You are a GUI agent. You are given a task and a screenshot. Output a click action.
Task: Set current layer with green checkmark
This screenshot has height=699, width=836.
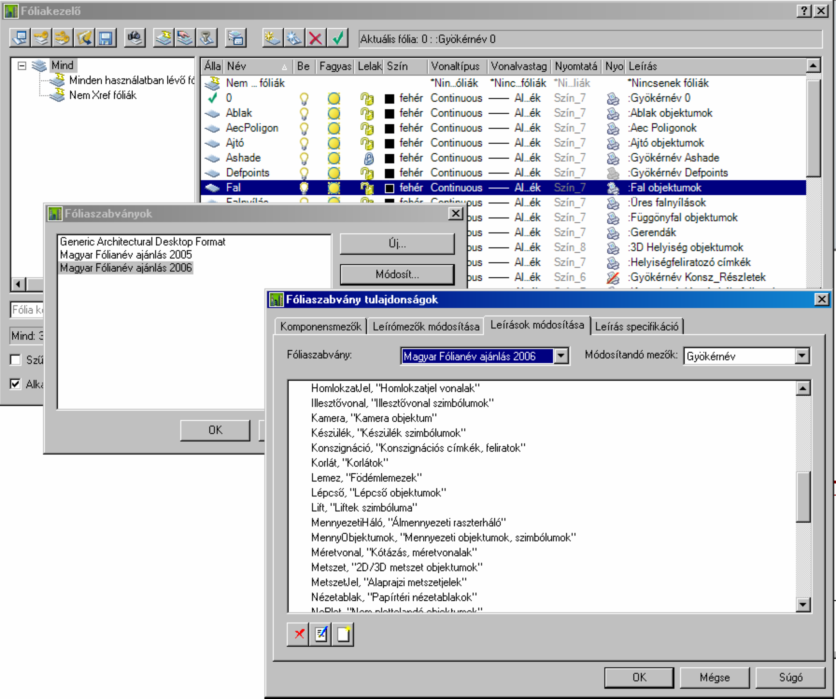pos(337,38)
